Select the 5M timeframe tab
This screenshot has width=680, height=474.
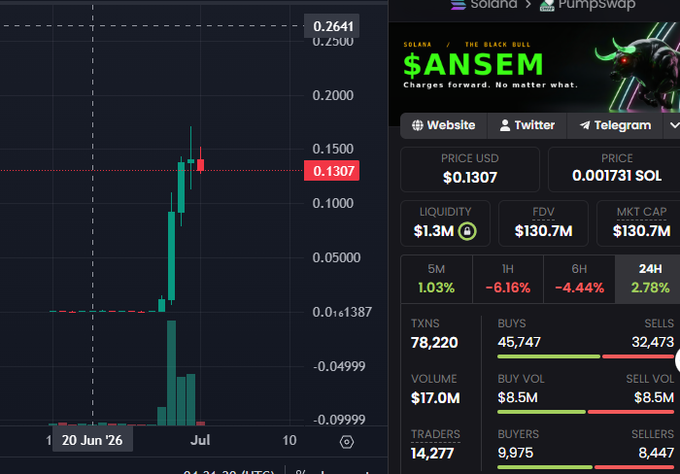tap(436, 279)
